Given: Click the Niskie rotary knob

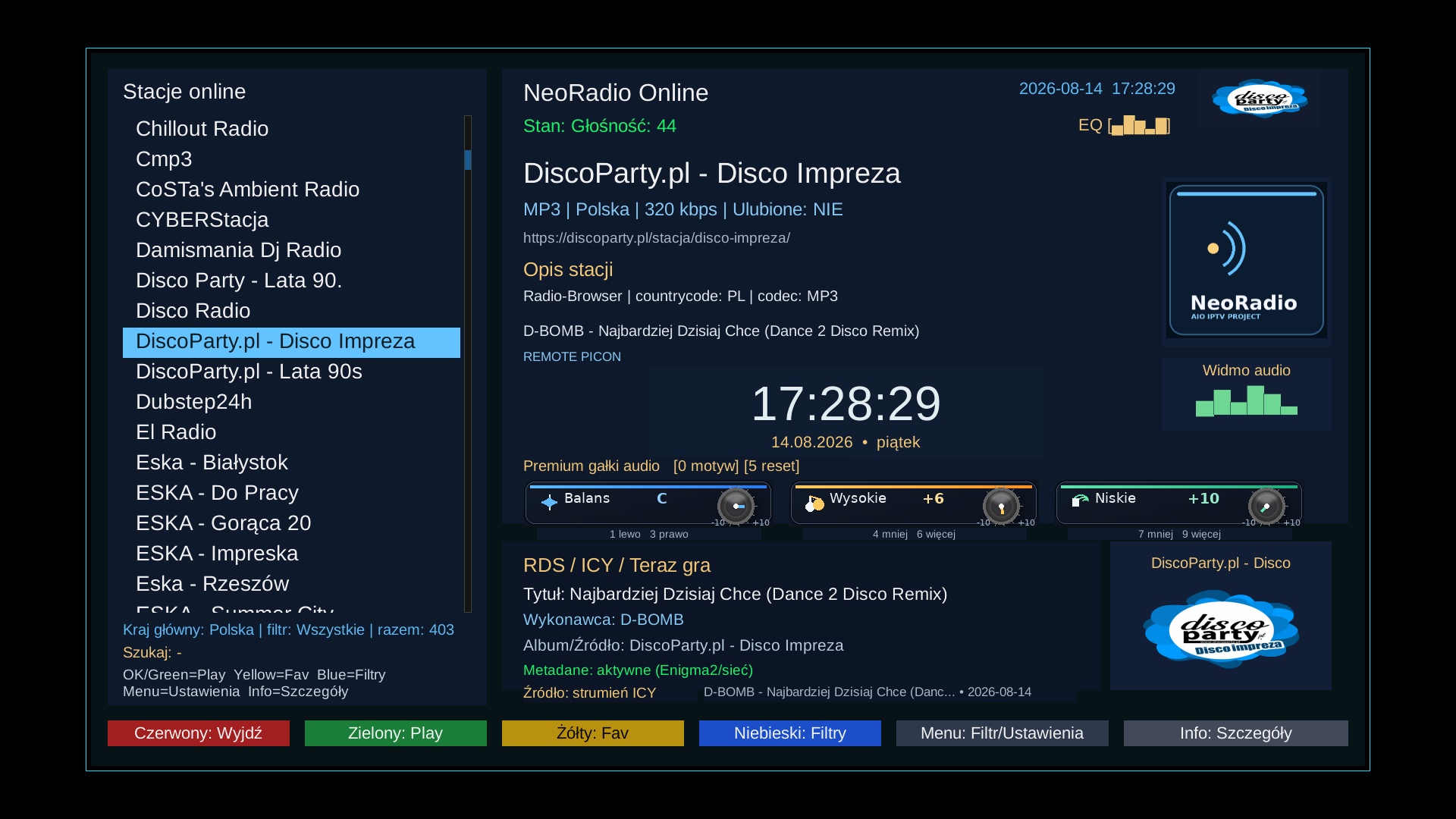Looking at the screenshot, I should click(x=1266, y=506).
